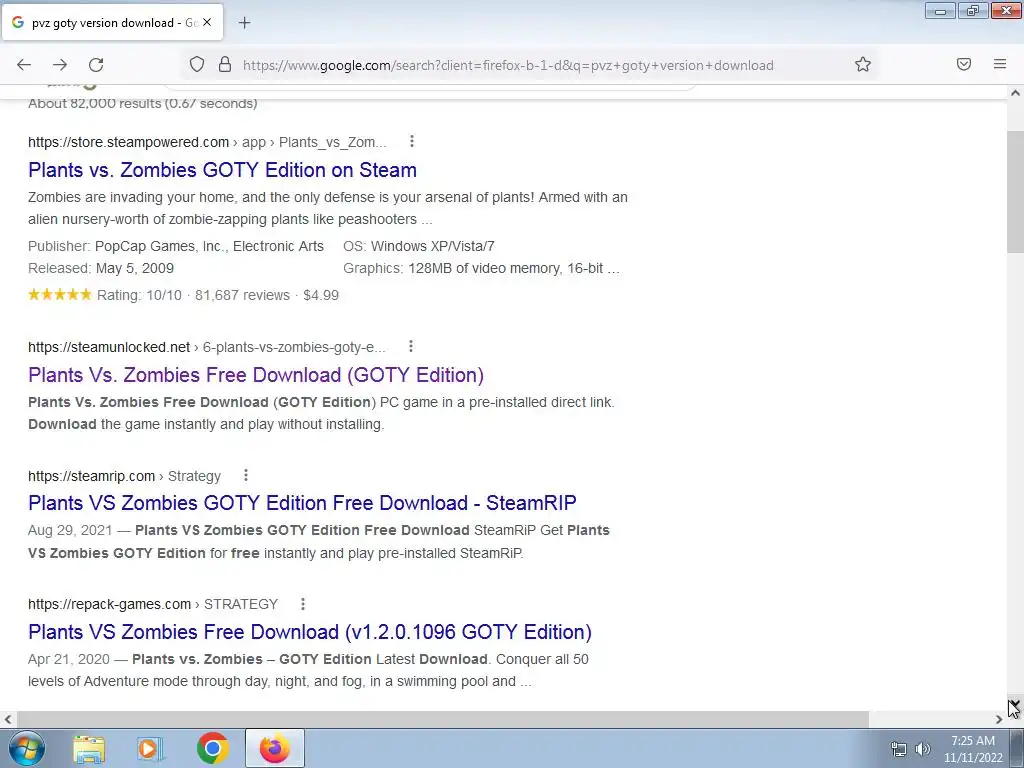Click the vertical scrollbar thumb

(1015, 191)
